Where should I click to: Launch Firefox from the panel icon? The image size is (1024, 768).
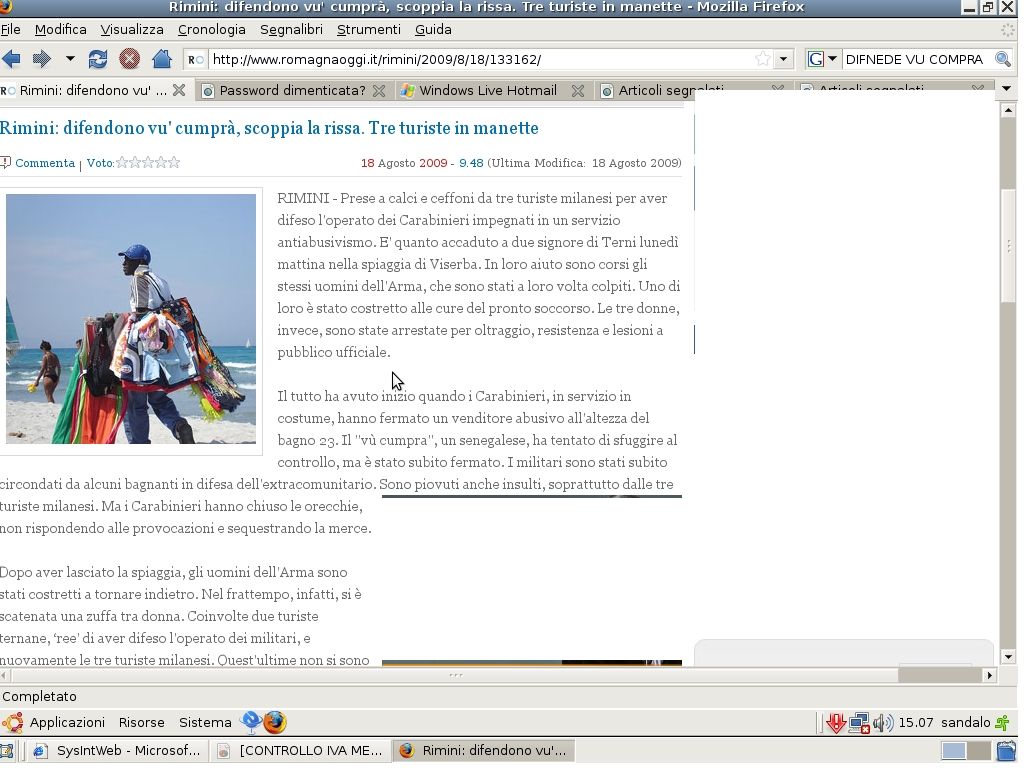coord(275,722)
